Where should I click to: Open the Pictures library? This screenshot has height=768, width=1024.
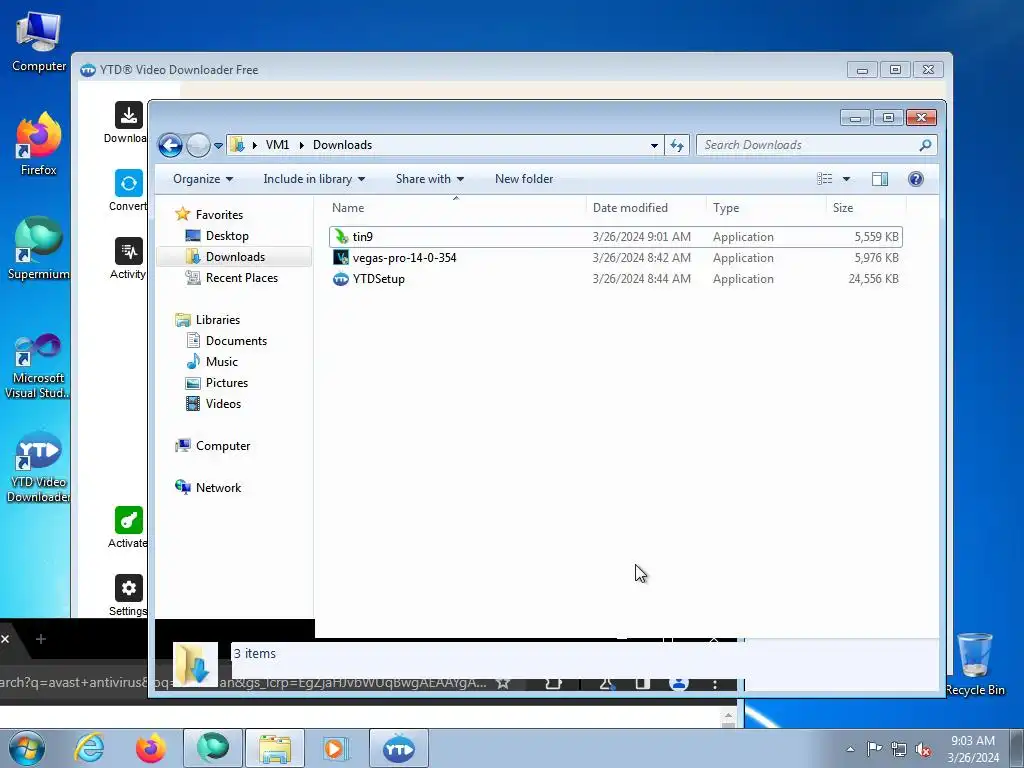[x=227, y=383]
